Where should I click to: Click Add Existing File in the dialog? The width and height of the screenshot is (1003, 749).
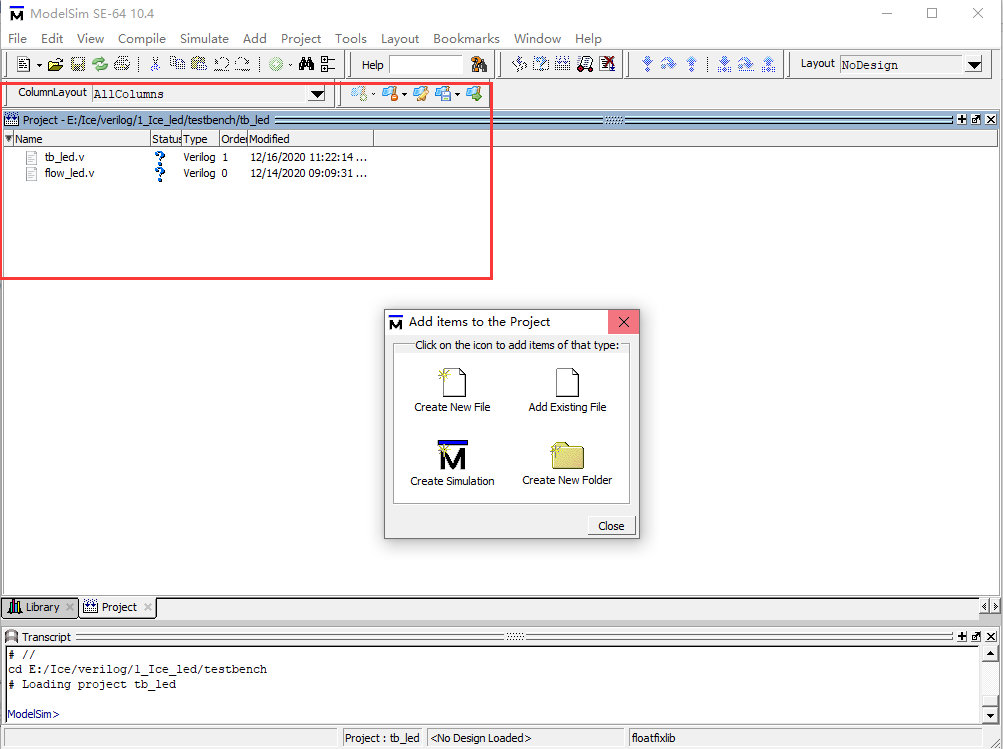[x=567, y=381]
